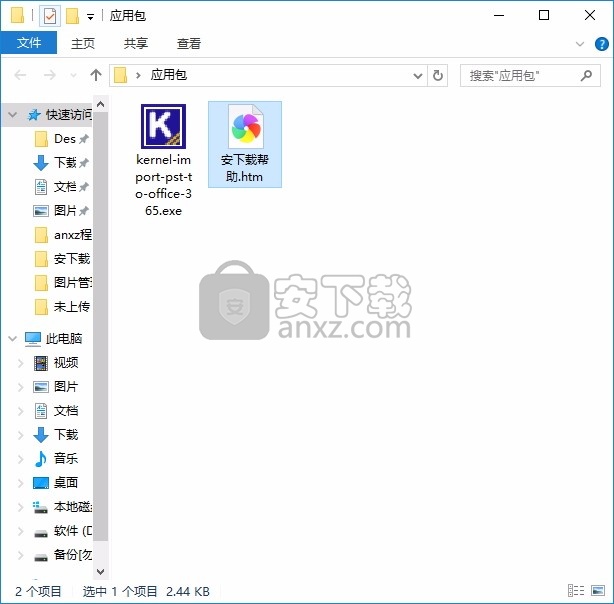
Task: Click the Help question mark icon
Action: click(x=602, y=44)
